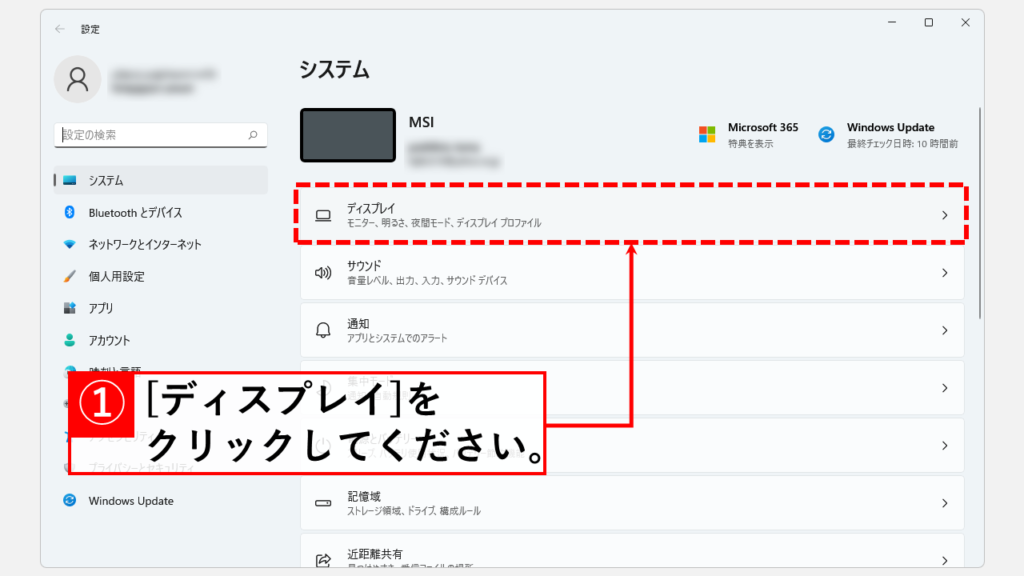Click the notification bell icon
1024x576 pixels.
click(323, 330)
